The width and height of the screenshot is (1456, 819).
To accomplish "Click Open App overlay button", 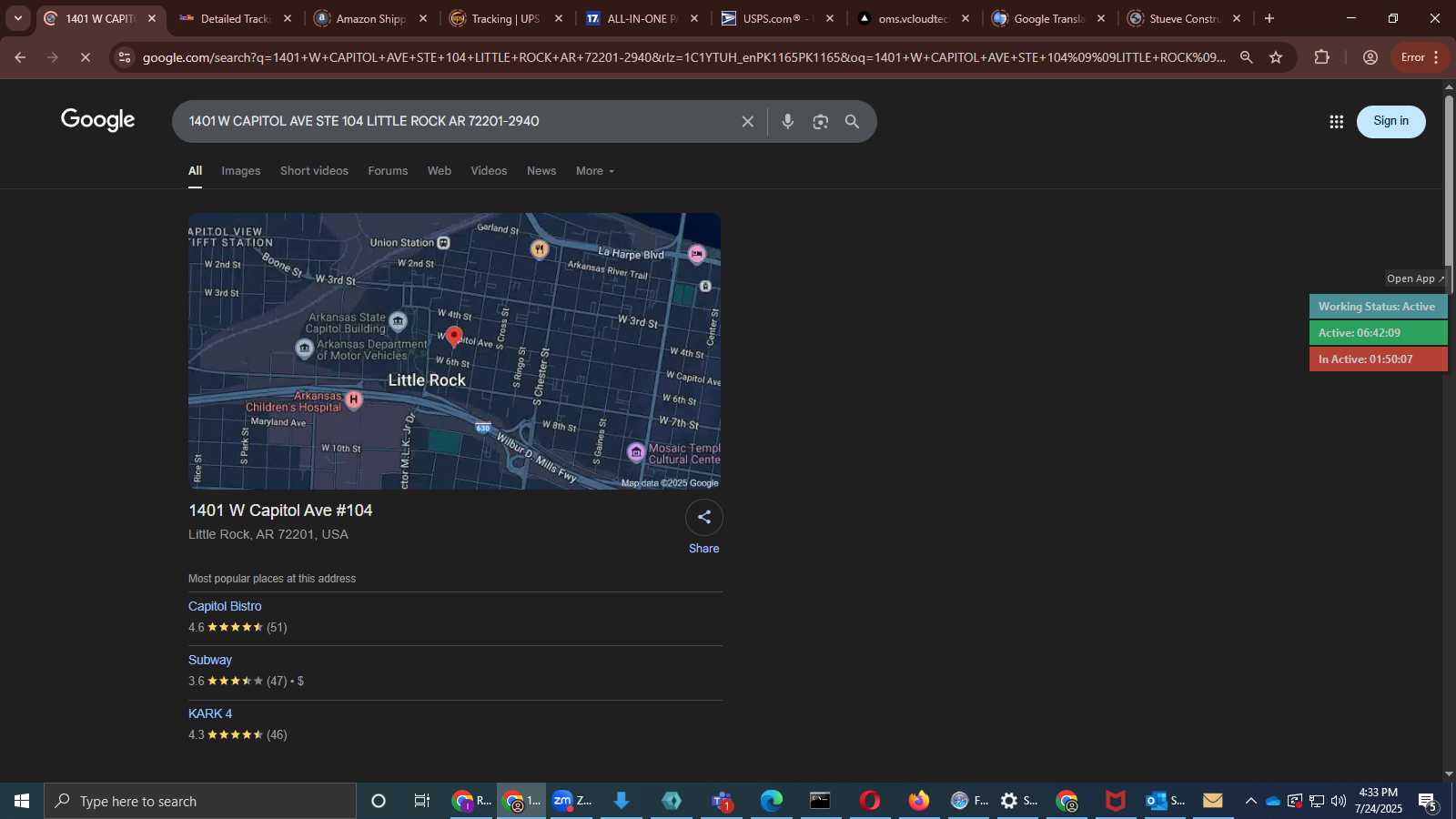I will (x=1415, y=278).
